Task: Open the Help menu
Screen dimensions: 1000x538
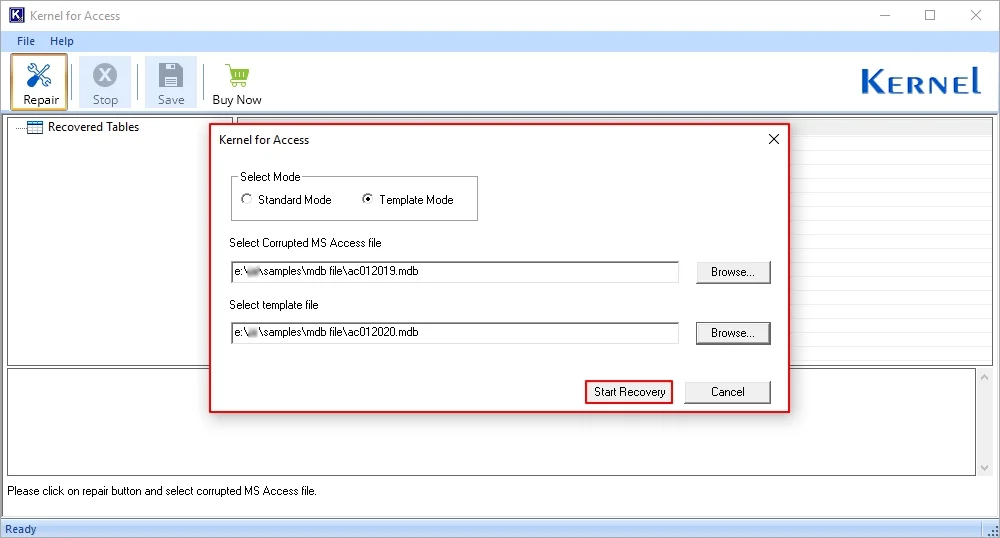Action: [x=62, y=41]
